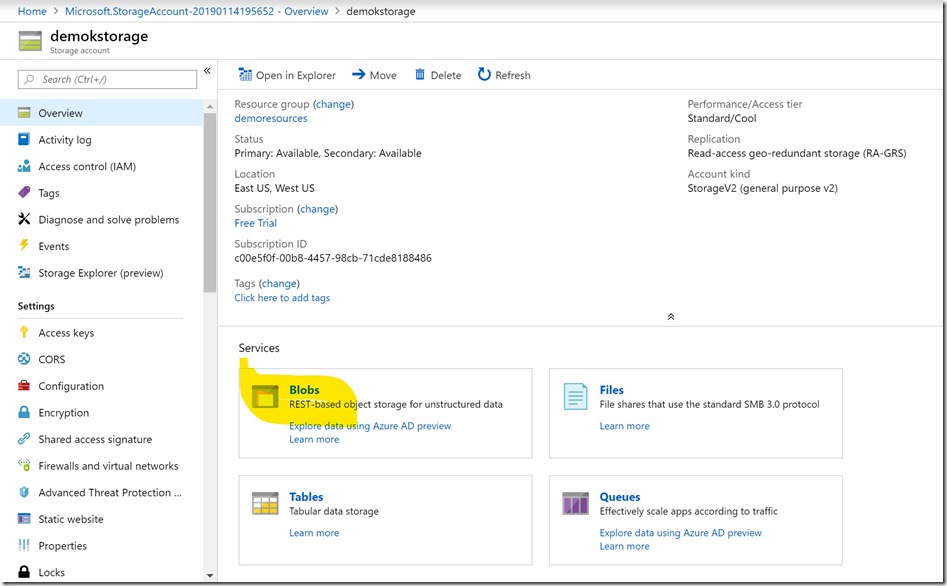Click the CORS icon
This screenshot has width=947, height=586.
tap(24, 359)
